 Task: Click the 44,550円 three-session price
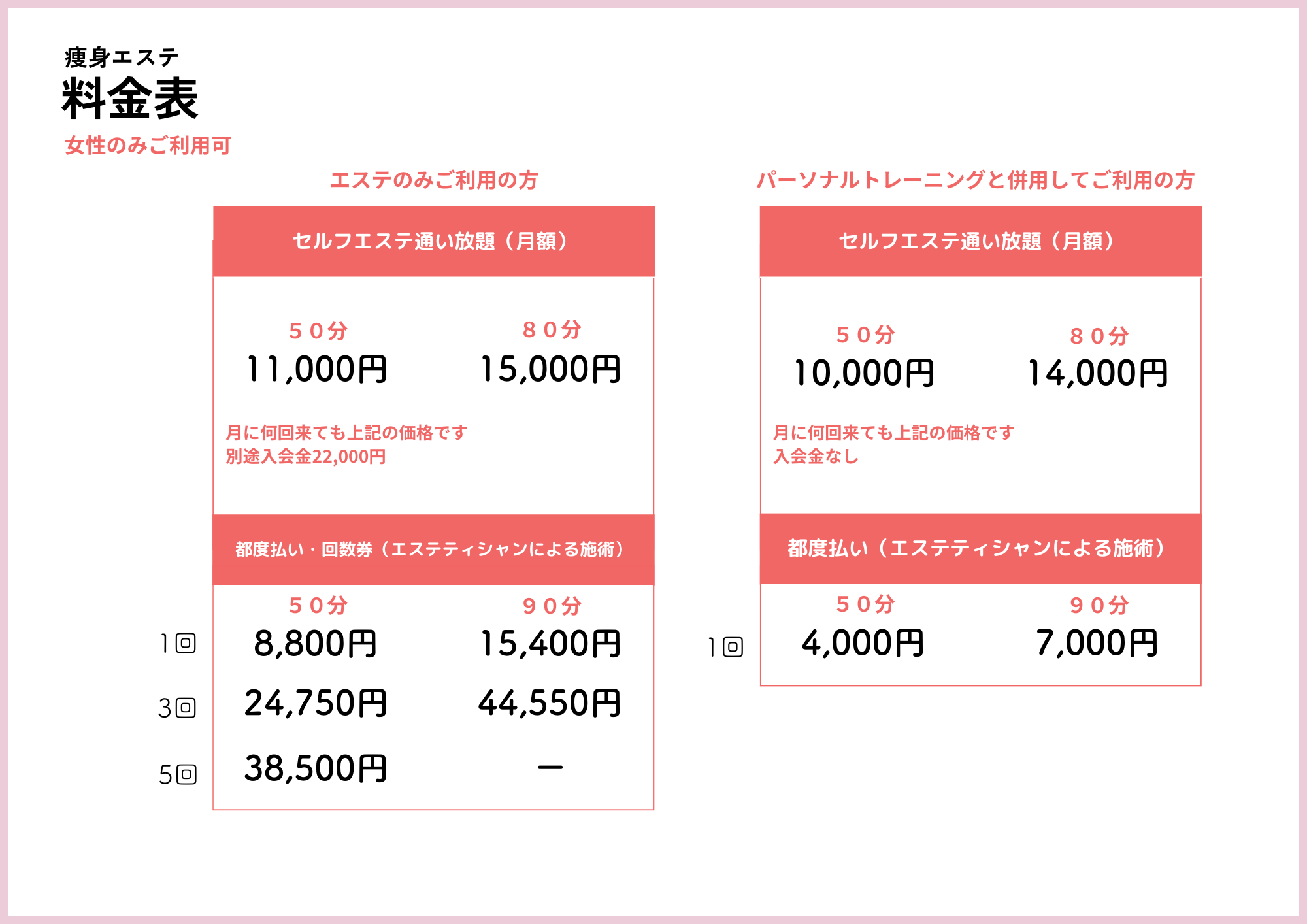(x=550, y=704)
